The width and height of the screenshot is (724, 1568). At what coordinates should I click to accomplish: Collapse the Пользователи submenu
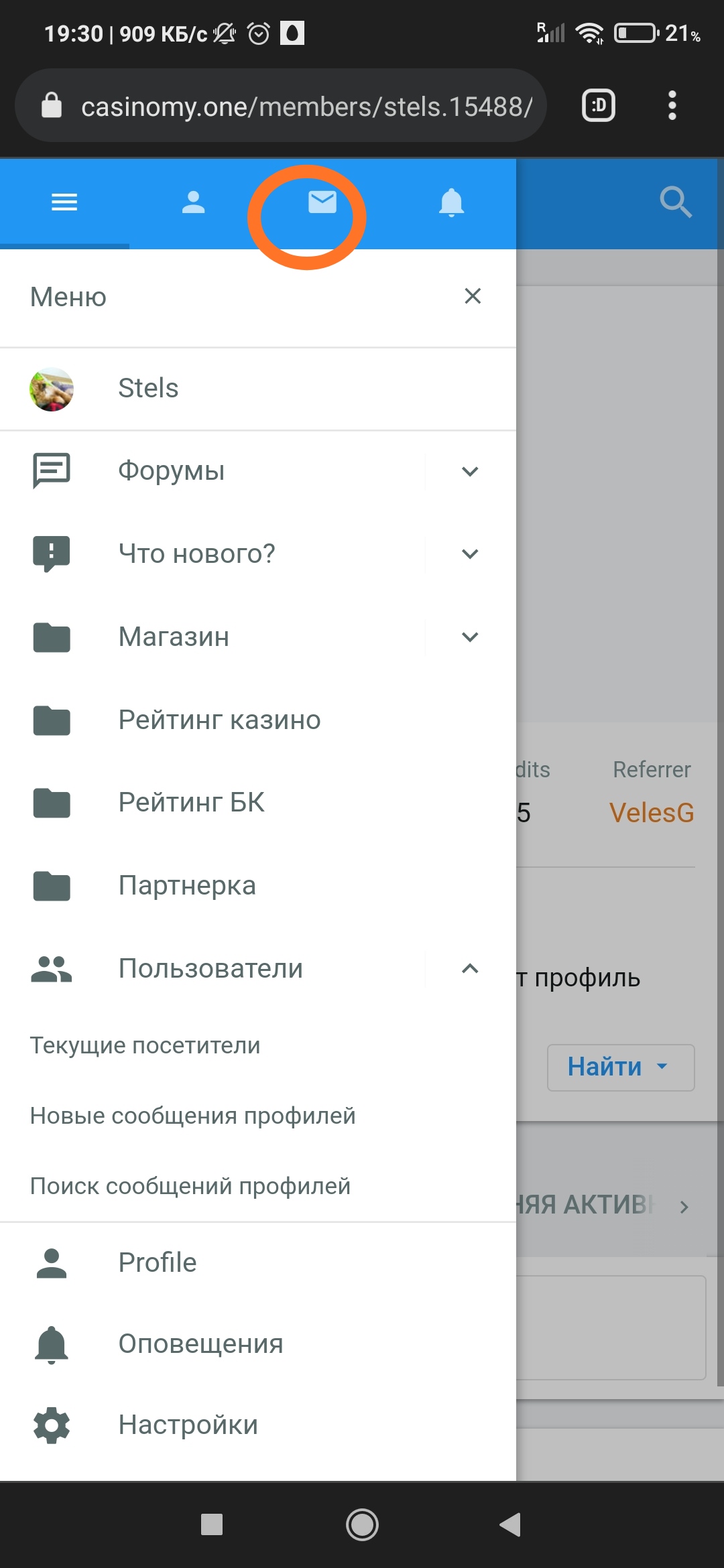pyautogui.click(x=470, y=968)
